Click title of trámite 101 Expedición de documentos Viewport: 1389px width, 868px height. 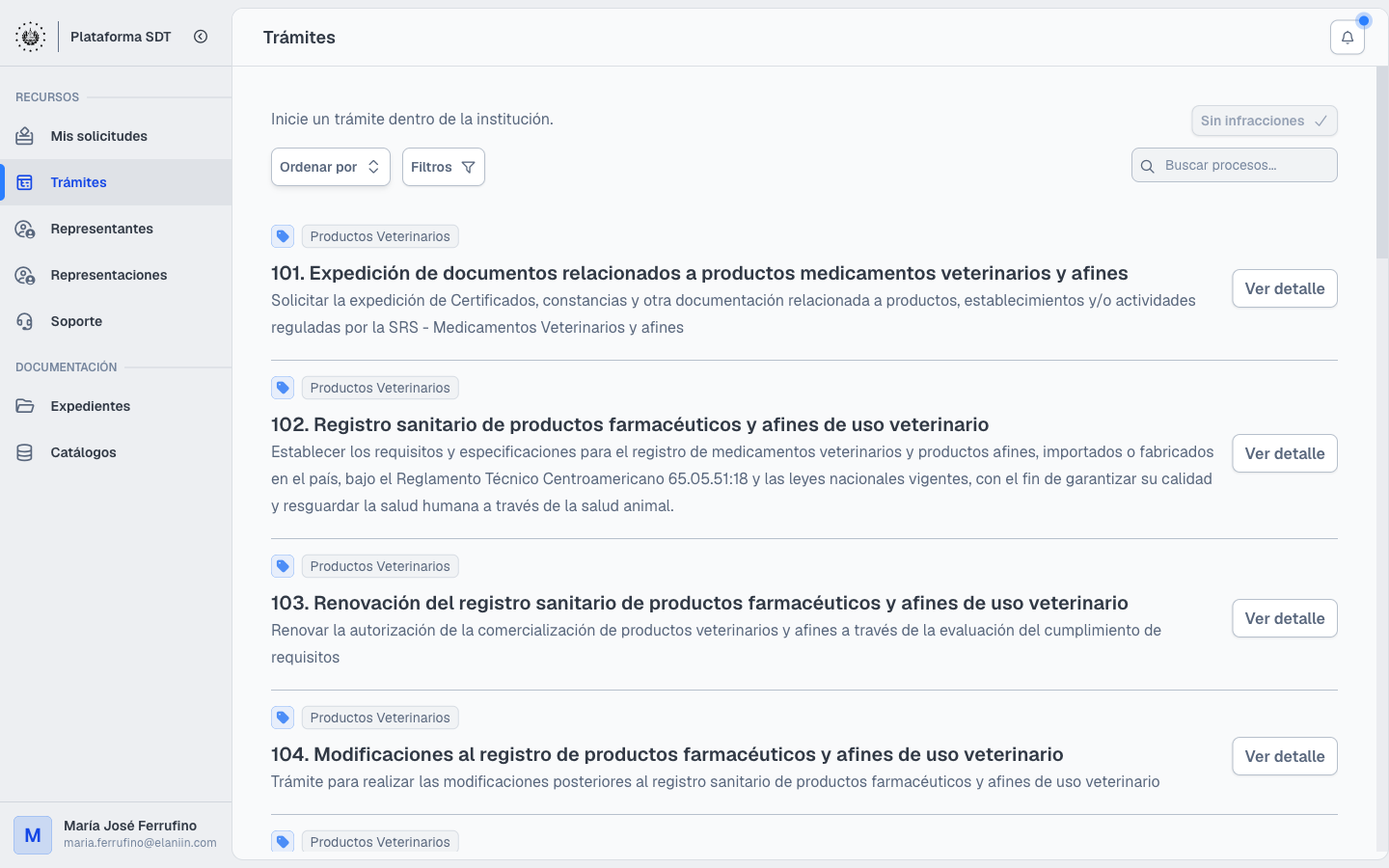pos(699,273)
